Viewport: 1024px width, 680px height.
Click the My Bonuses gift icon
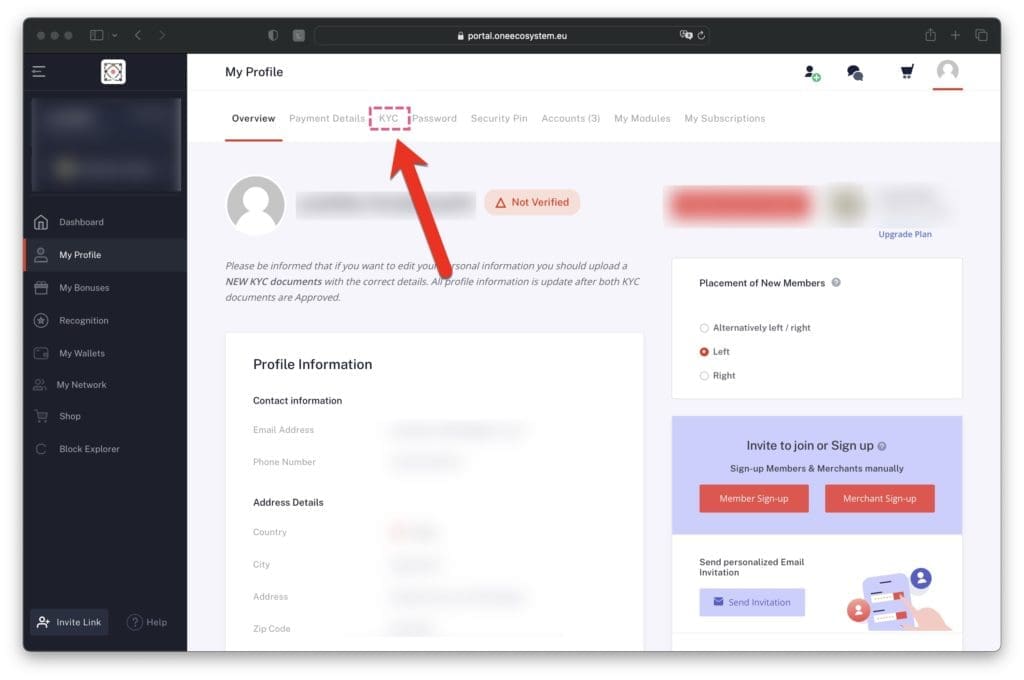pyautogui.click(x=40, y=287)
